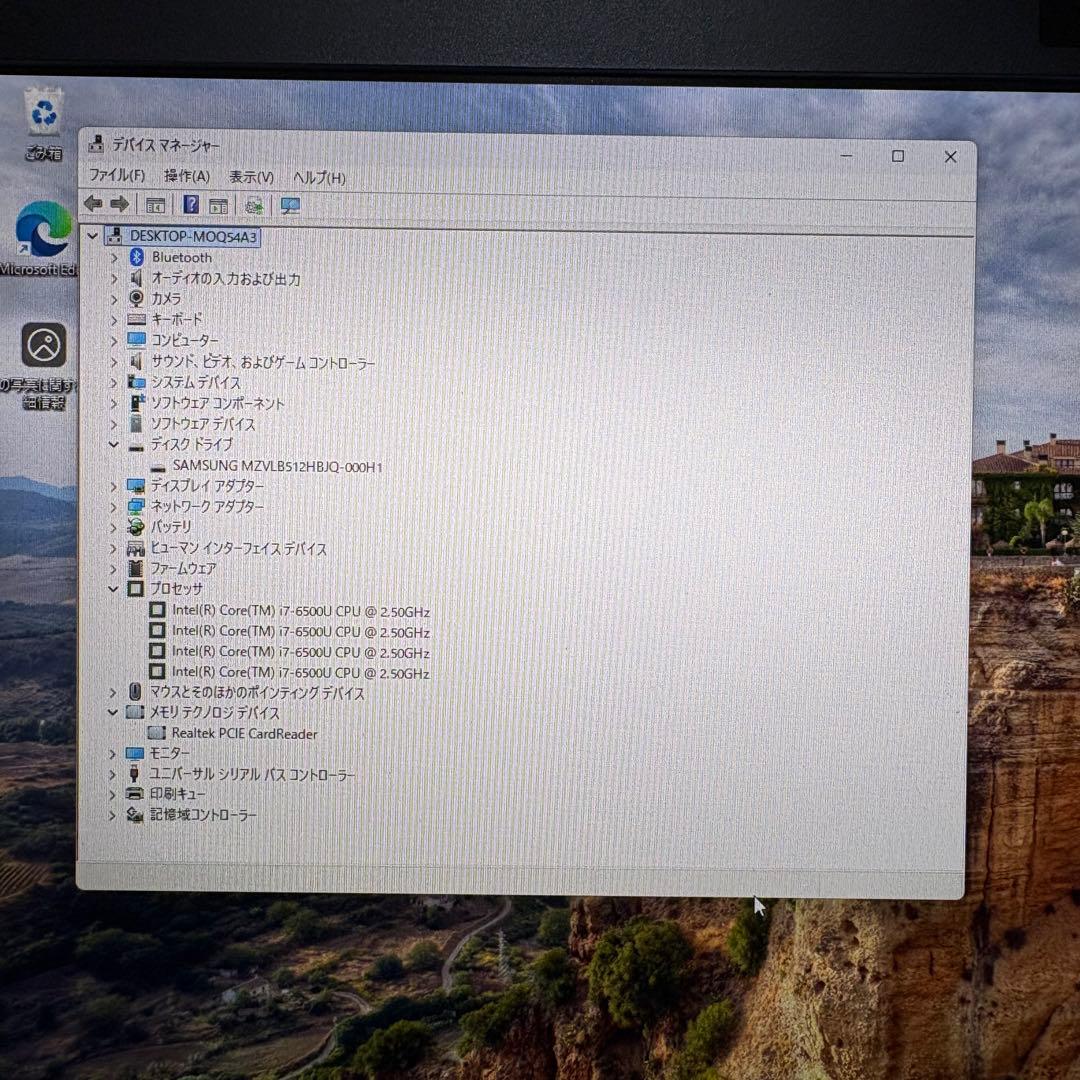Image resolution: width=1080 pixels, height=1080 pixels.
Task: Click the scan for hardware changes monitor icon
Action: coord(290,206)
